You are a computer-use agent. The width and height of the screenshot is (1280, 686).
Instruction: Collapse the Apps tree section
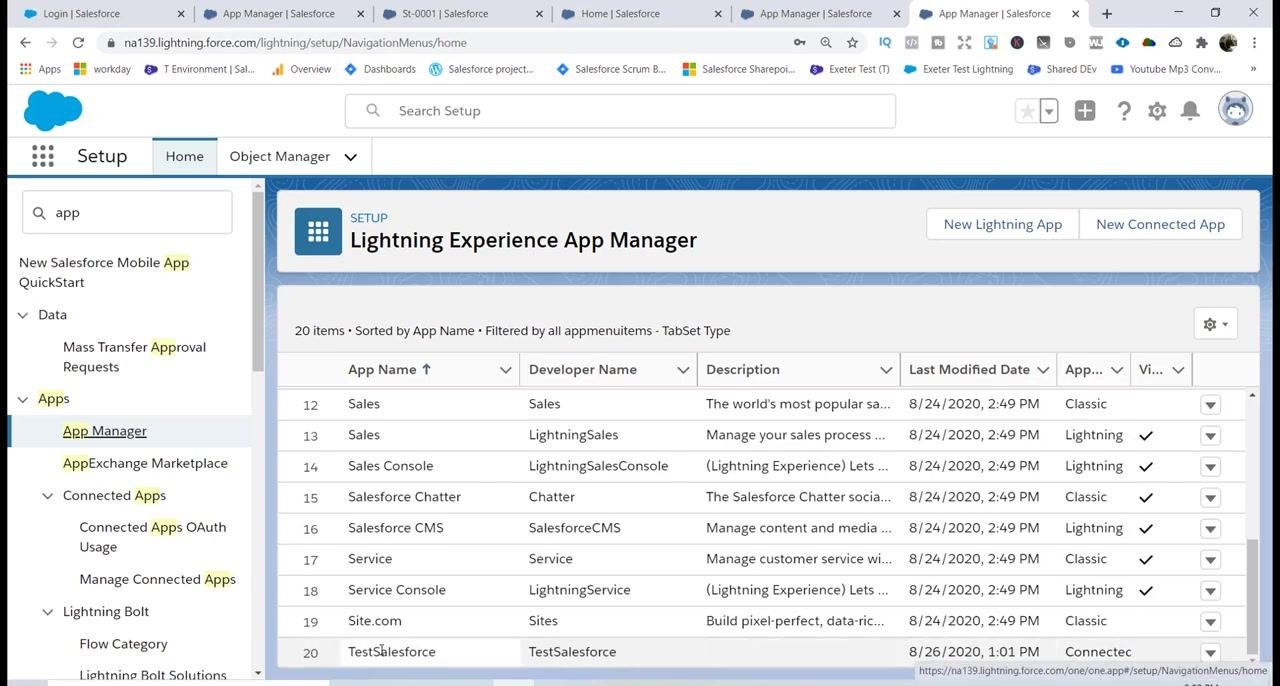coord(23,399)
